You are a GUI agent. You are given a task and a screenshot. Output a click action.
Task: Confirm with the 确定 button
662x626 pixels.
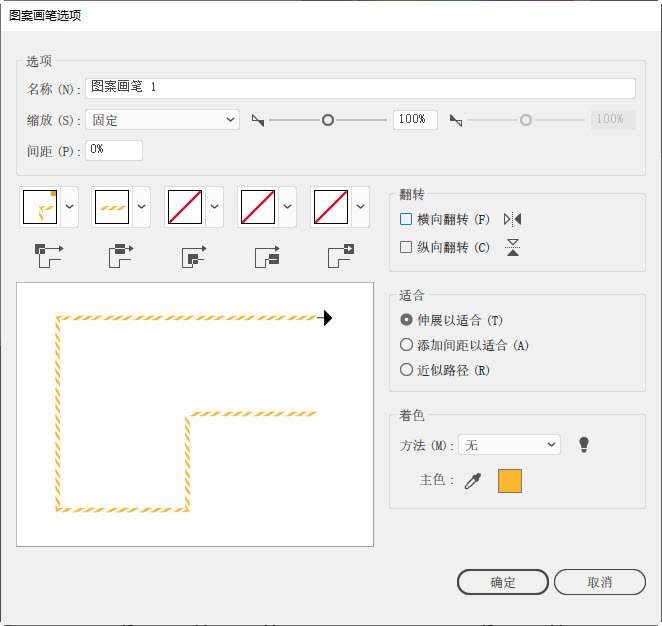[x=503, y=582]
